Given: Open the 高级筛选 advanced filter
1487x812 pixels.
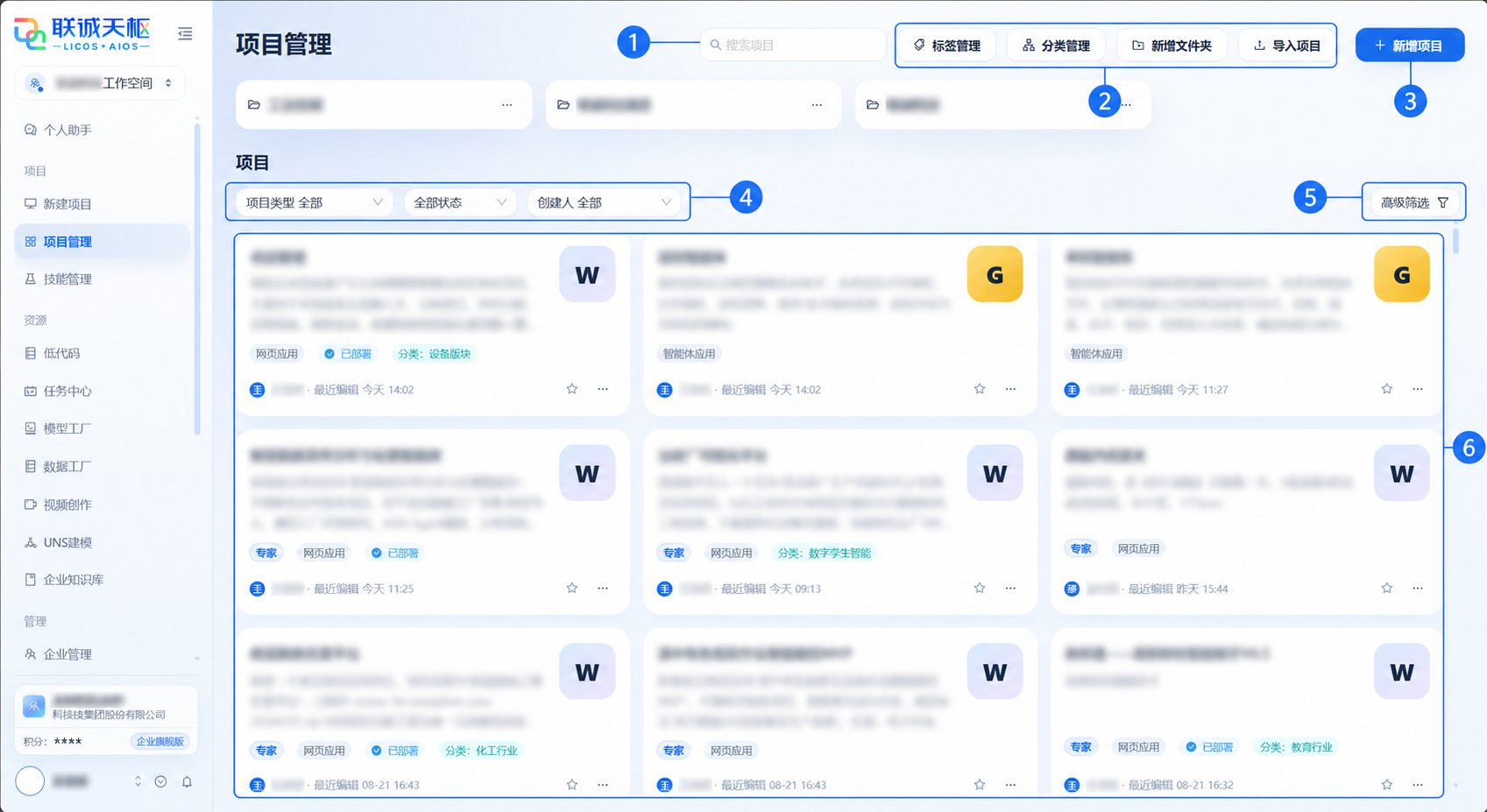Looking at the screenshot, I should [1414, 202].
